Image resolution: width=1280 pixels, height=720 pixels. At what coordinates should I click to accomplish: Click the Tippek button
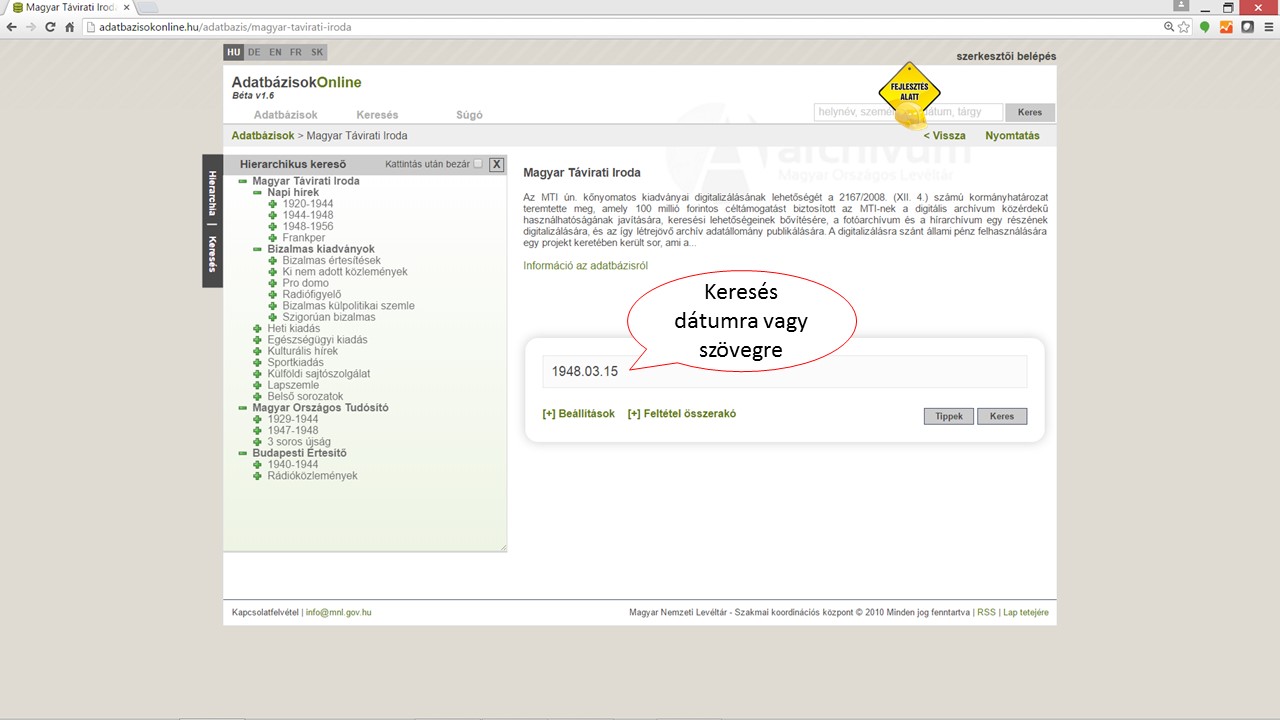[948, 416]
